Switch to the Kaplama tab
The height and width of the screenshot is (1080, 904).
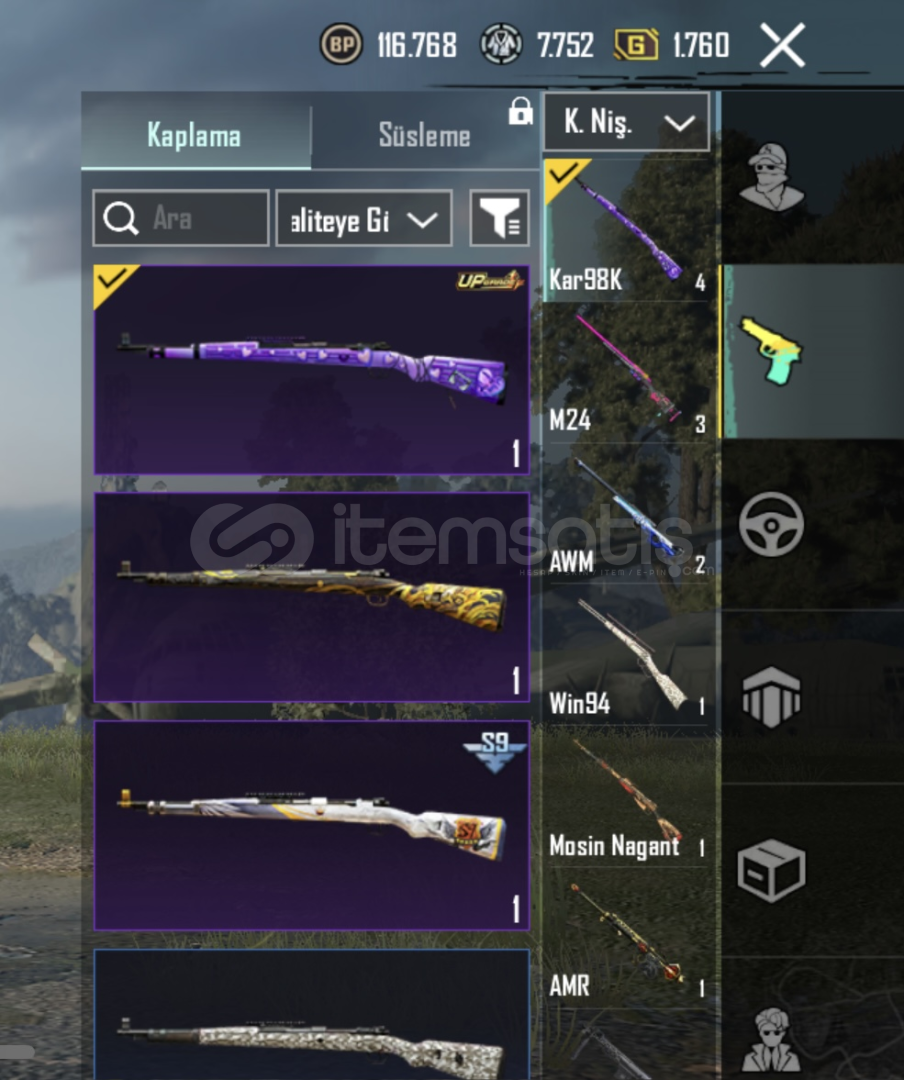(196, 134)
